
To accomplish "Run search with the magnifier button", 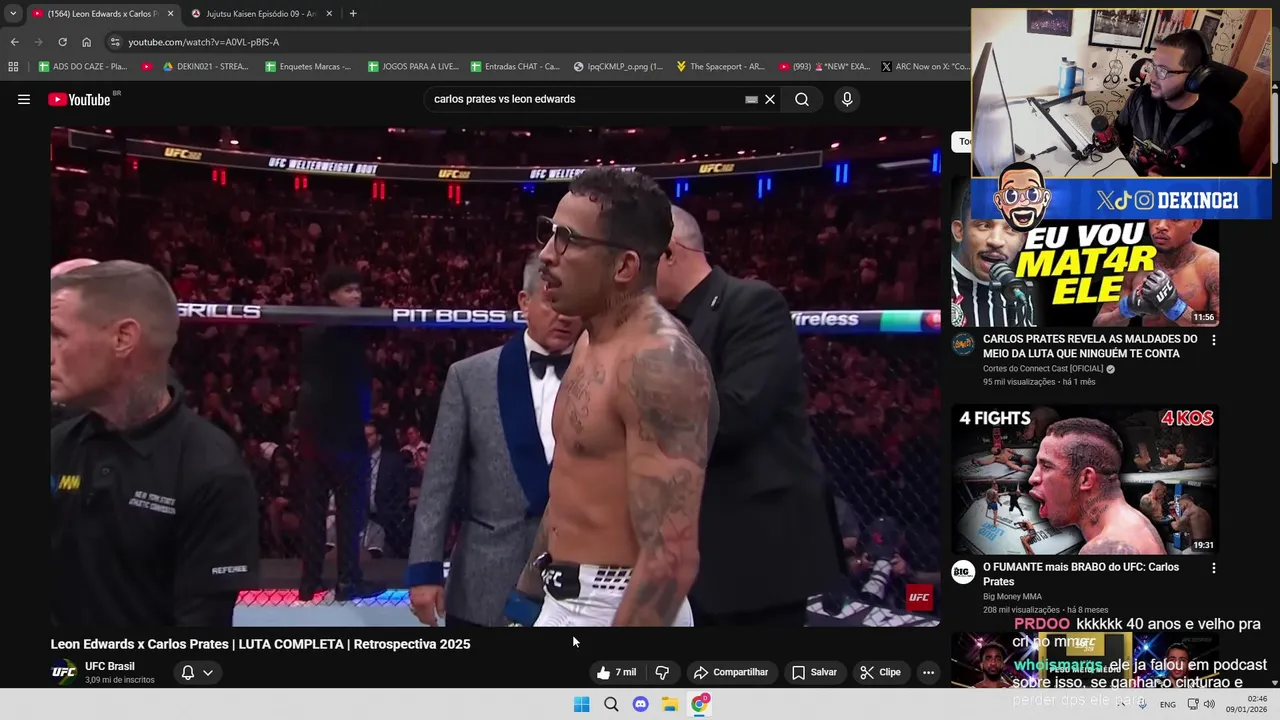I will click(802, 99).
